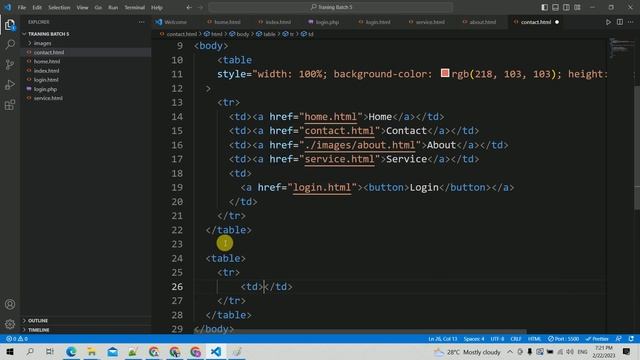Toggle the bottom Panel layout button
Image resolution: width=640 pixels, height=360 pixels.
point(556,7)
